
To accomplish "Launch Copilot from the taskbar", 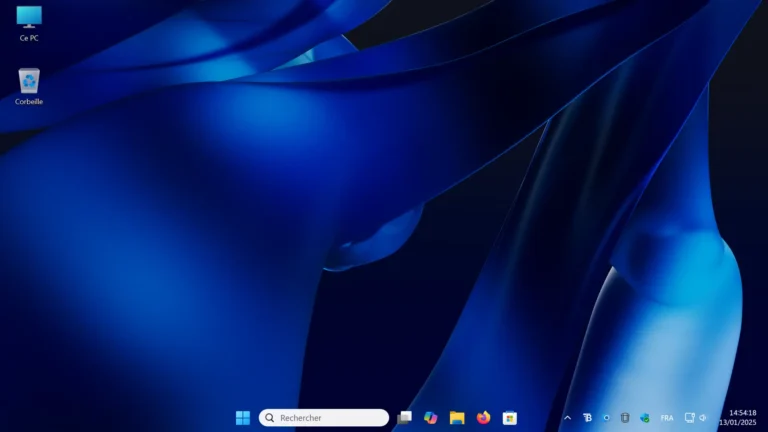I will 431,418.
